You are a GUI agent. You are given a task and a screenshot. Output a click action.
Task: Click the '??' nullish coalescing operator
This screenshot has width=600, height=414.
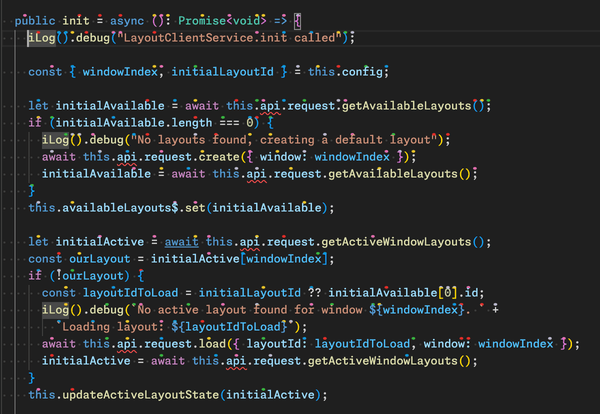pos(315,293)
